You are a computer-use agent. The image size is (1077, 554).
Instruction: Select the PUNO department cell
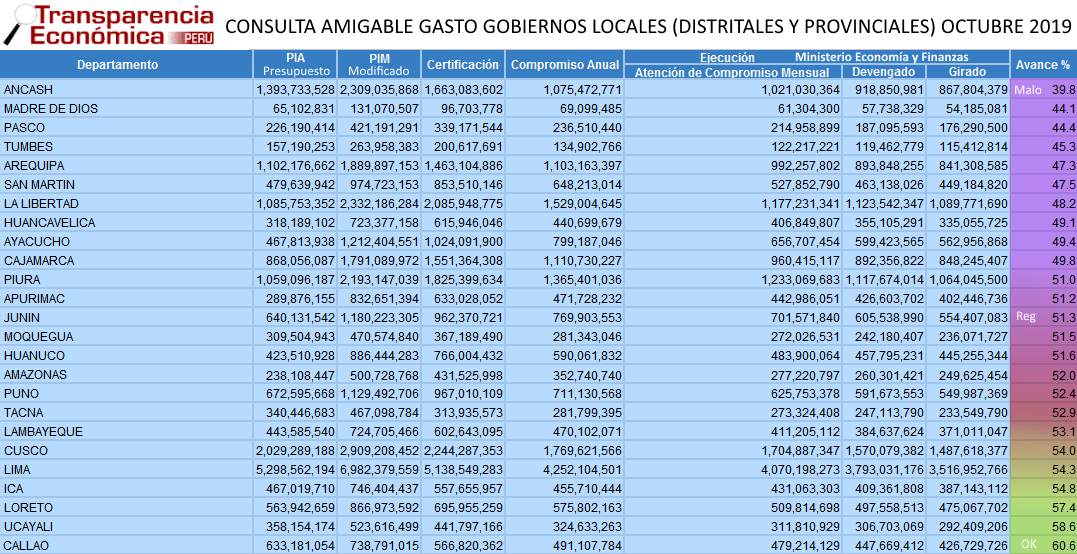coord(126,393)
